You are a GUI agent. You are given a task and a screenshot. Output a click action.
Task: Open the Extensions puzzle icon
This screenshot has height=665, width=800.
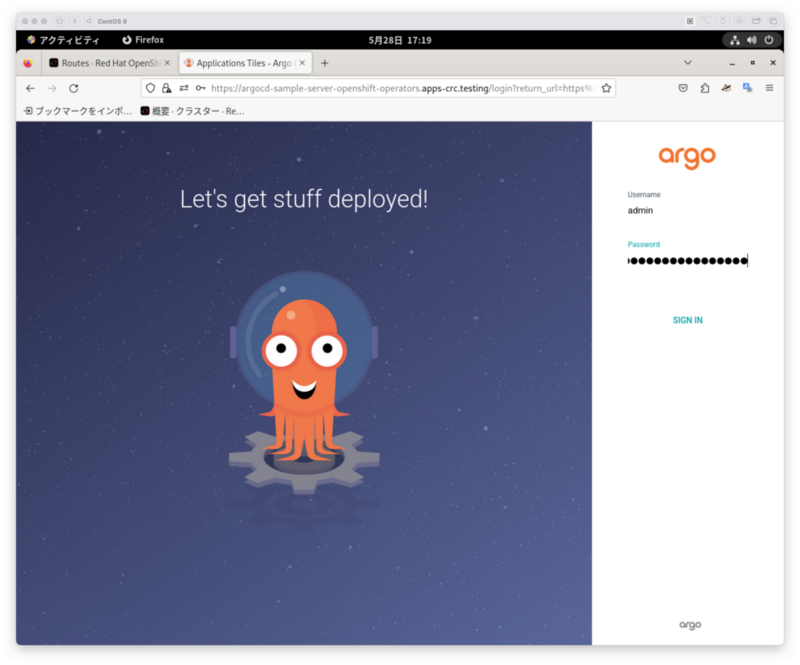point(705,88)
